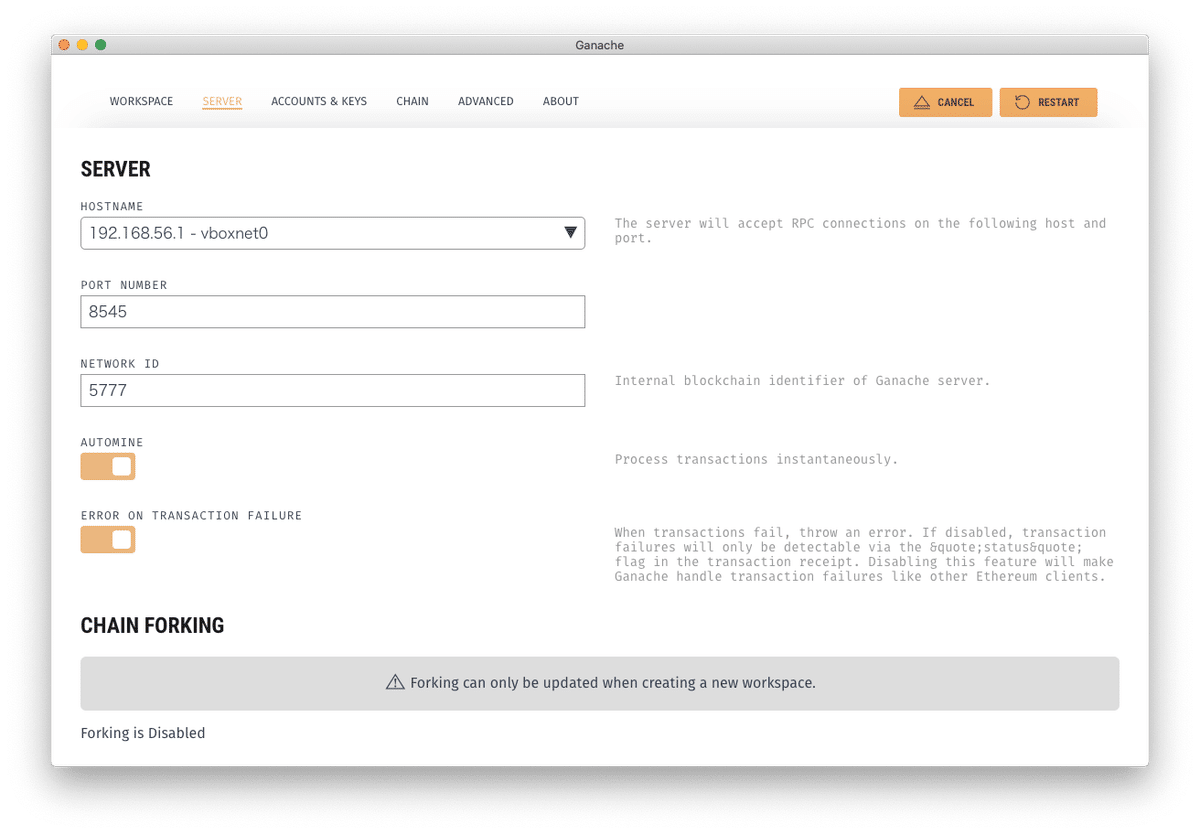Minimize the Ganache window
Screen dimensions: 1200x834
pyautogui.click(x=82, y=45)
